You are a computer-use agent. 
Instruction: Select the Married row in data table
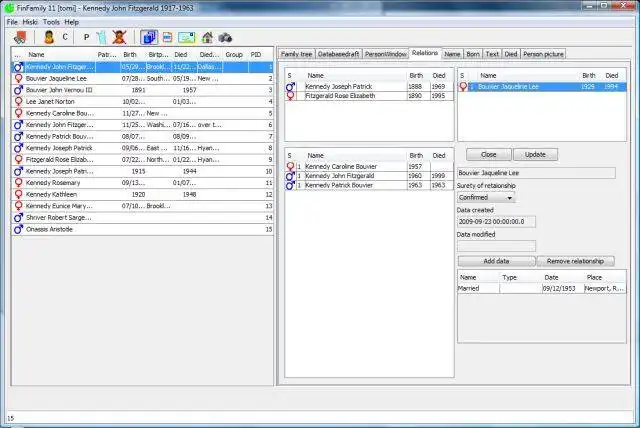(x=542, y=288)
